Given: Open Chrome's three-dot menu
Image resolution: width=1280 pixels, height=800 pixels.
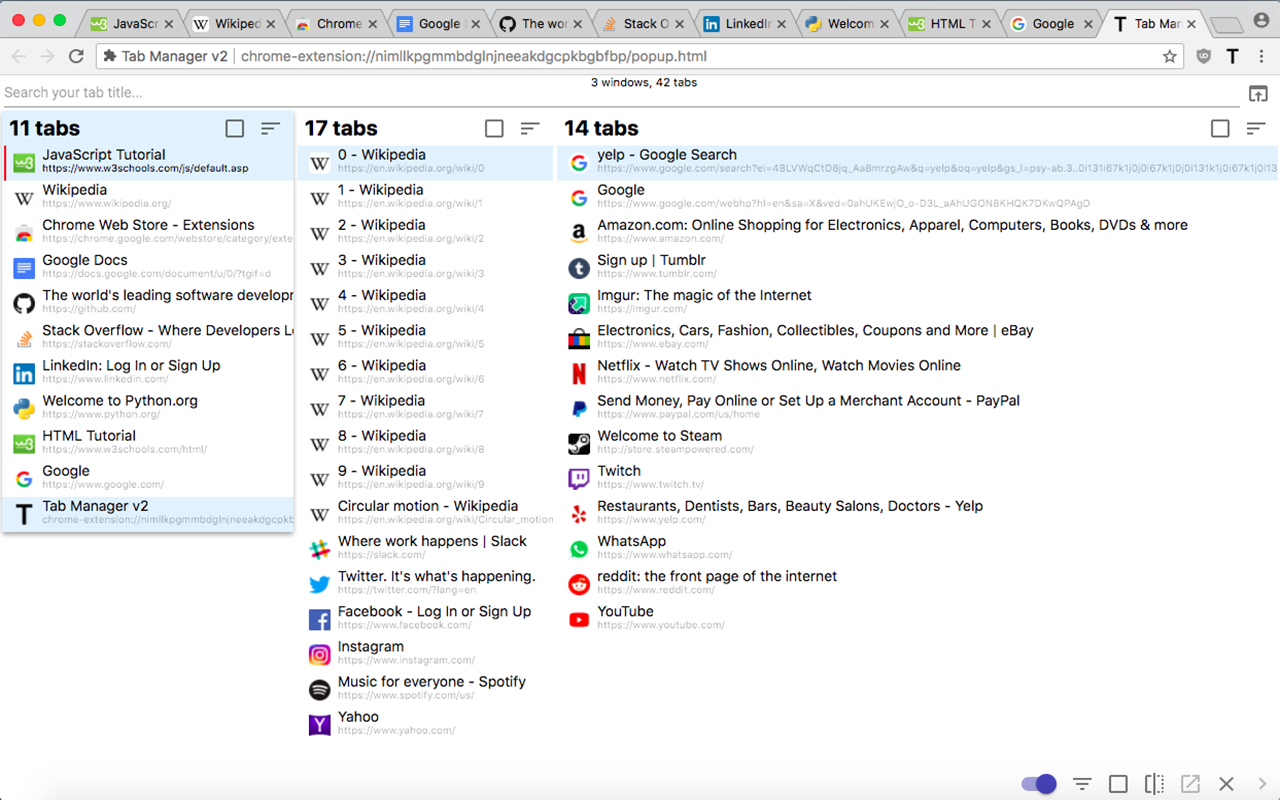Looking at the screenshot, I should [1262, 56].
